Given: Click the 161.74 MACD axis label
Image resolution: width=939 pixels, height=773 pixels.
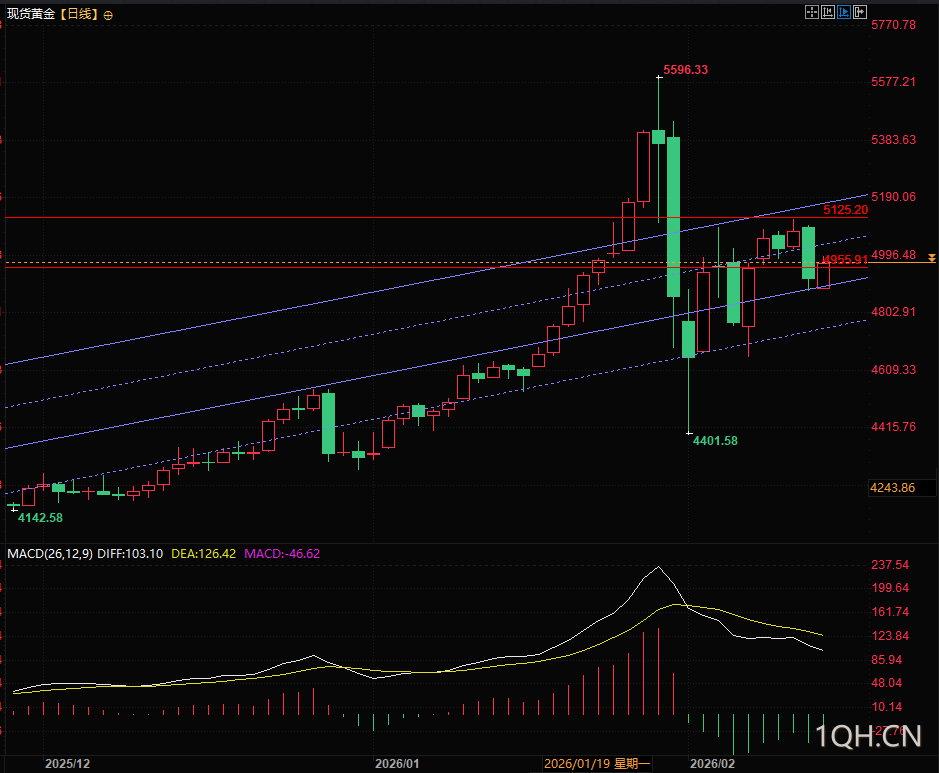Looking at the screenshot, I should pos(890,611).
